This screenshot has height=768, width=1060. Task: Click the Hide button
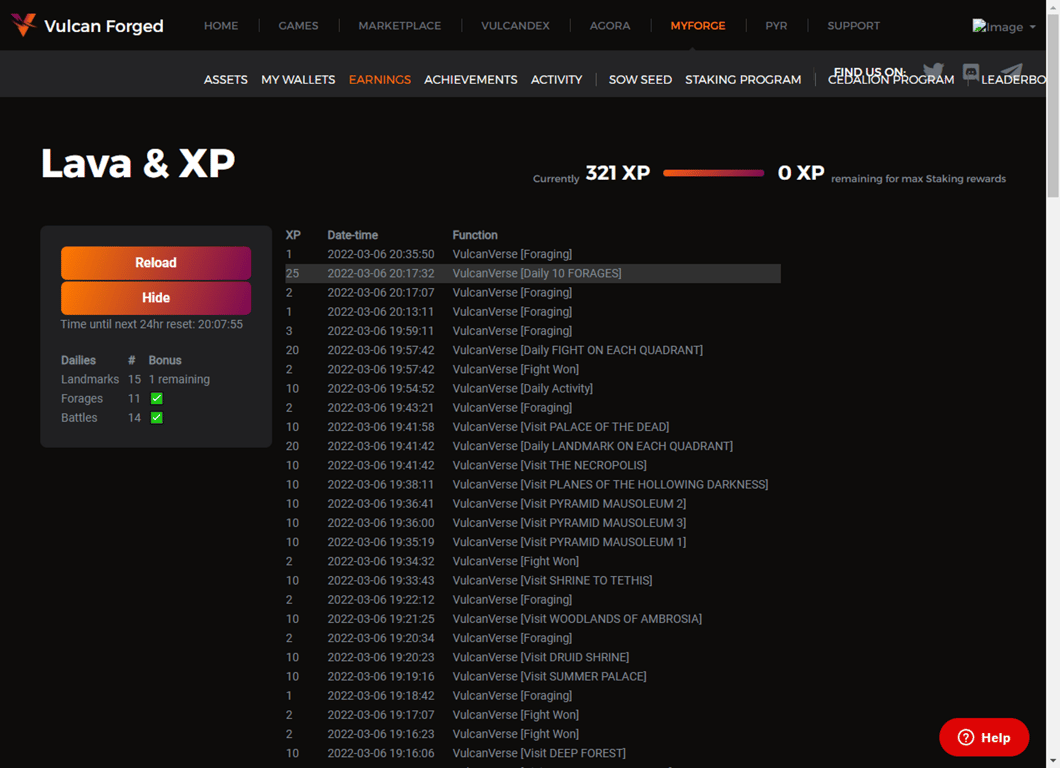(x=156, y=298)
